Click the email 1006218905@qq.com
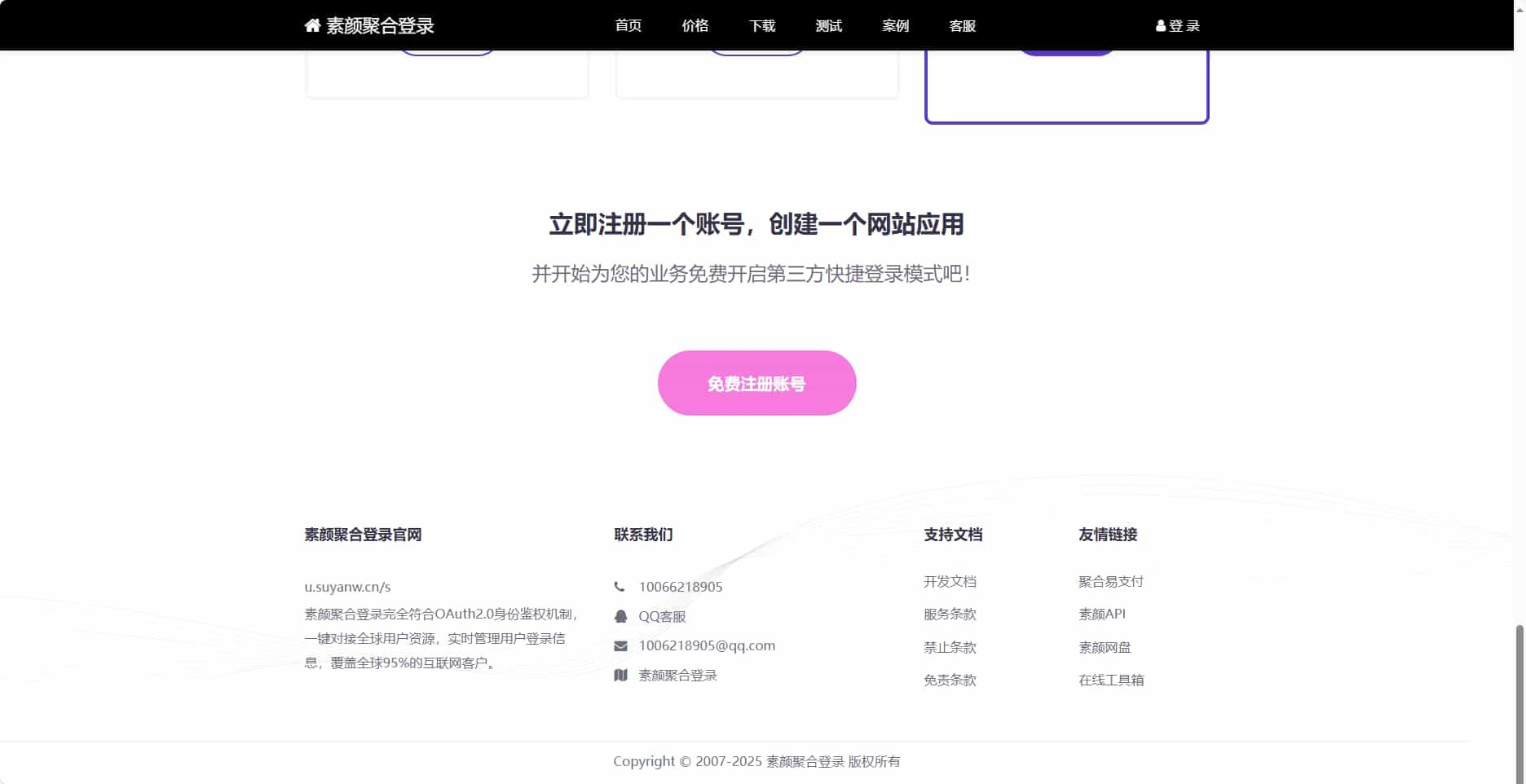Screen dimensions: 1526x784 [x=707, y=645]
